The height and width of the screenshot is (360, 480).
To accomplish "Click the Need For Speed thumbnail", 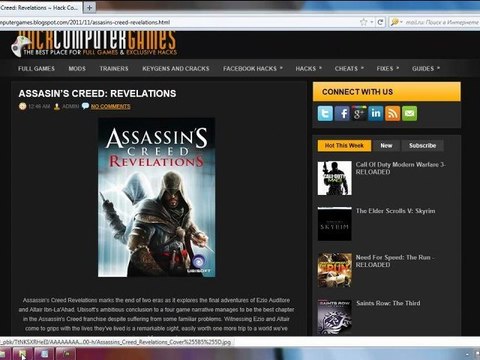I will 334,270.
